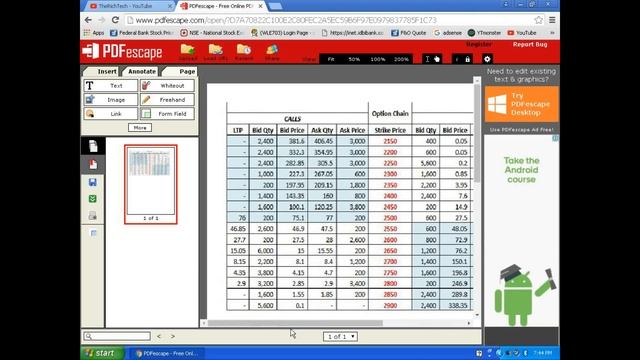Select the hand pan tool icon
Image resolution: width=640 pixels, height=360 pixels.
tap(437, 59)
